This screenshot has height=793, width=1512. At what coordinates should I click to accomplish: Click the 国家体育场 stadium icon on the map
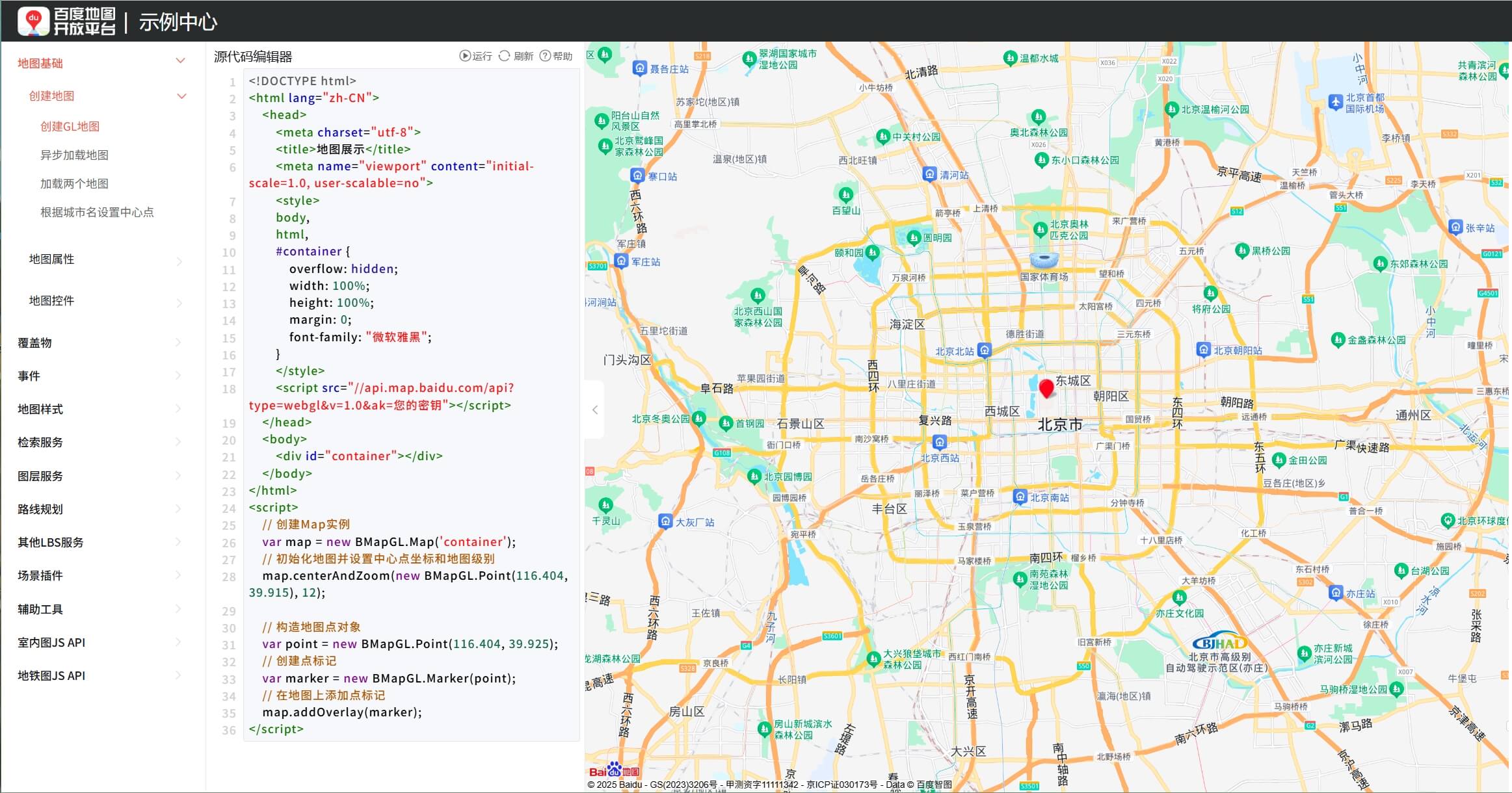click(x=1044, y=261)
